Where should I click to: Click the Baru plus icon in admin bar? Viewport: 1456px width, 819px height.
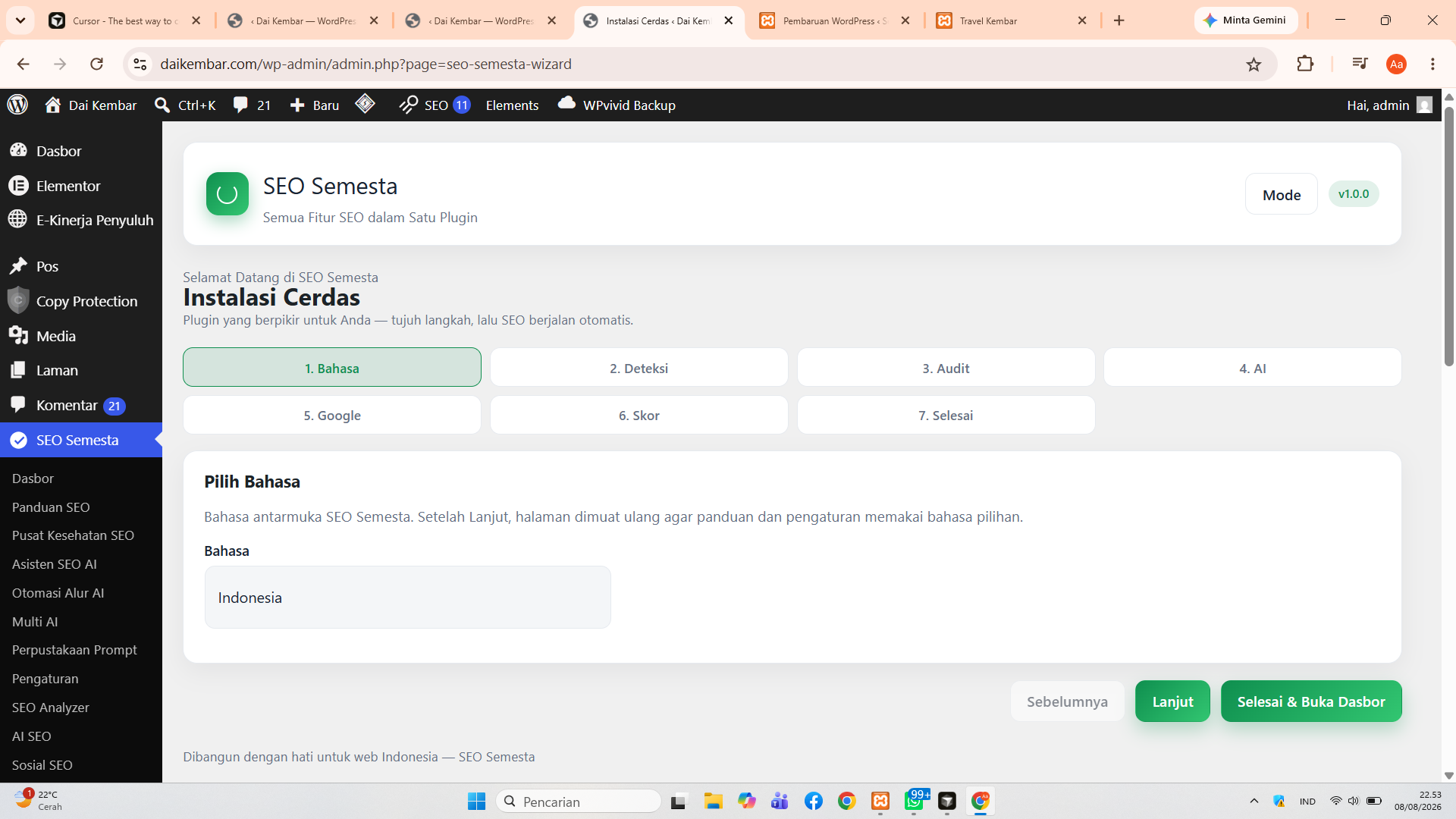[297, 105]
